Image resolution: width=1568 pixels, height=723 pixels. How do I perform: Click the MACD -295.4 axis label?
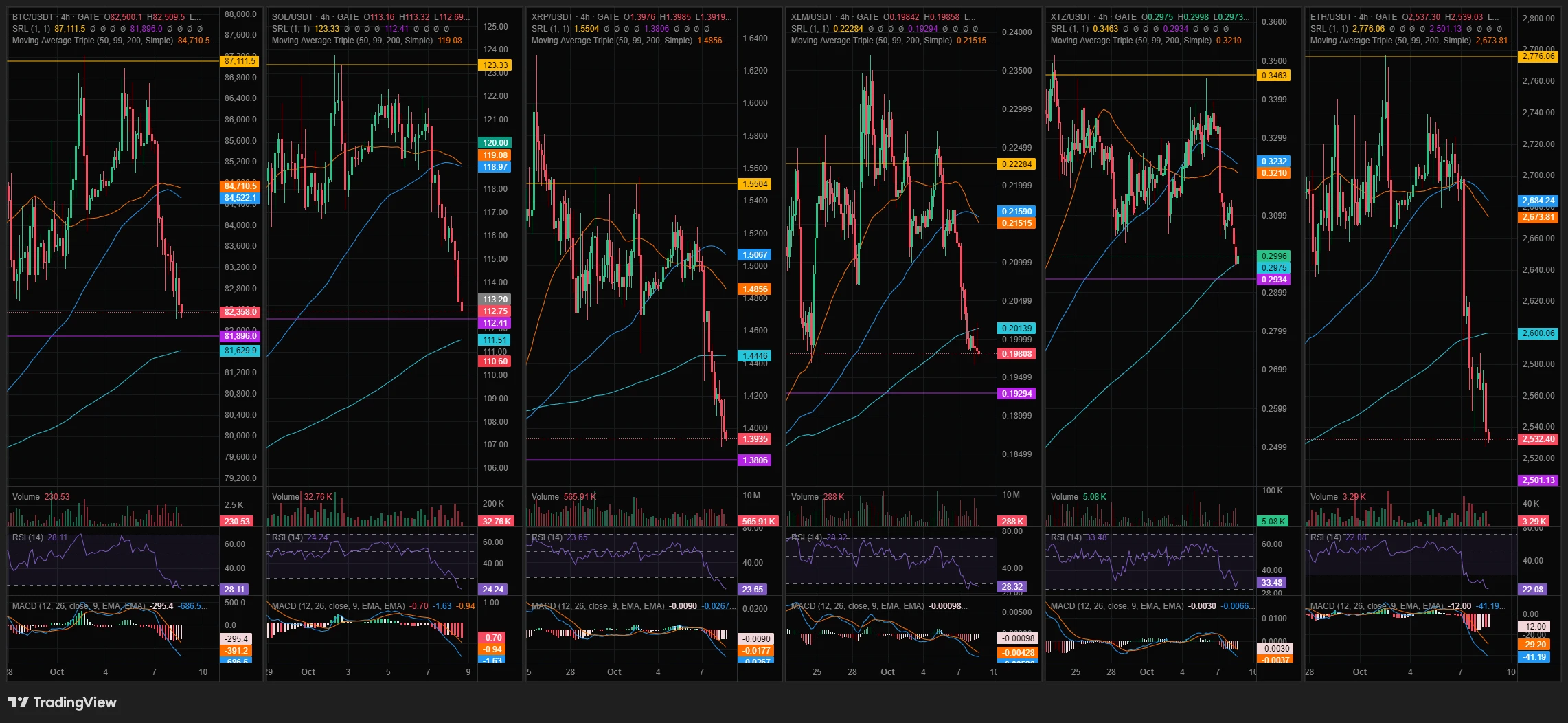pyautogui.click(x=236, y=639)
